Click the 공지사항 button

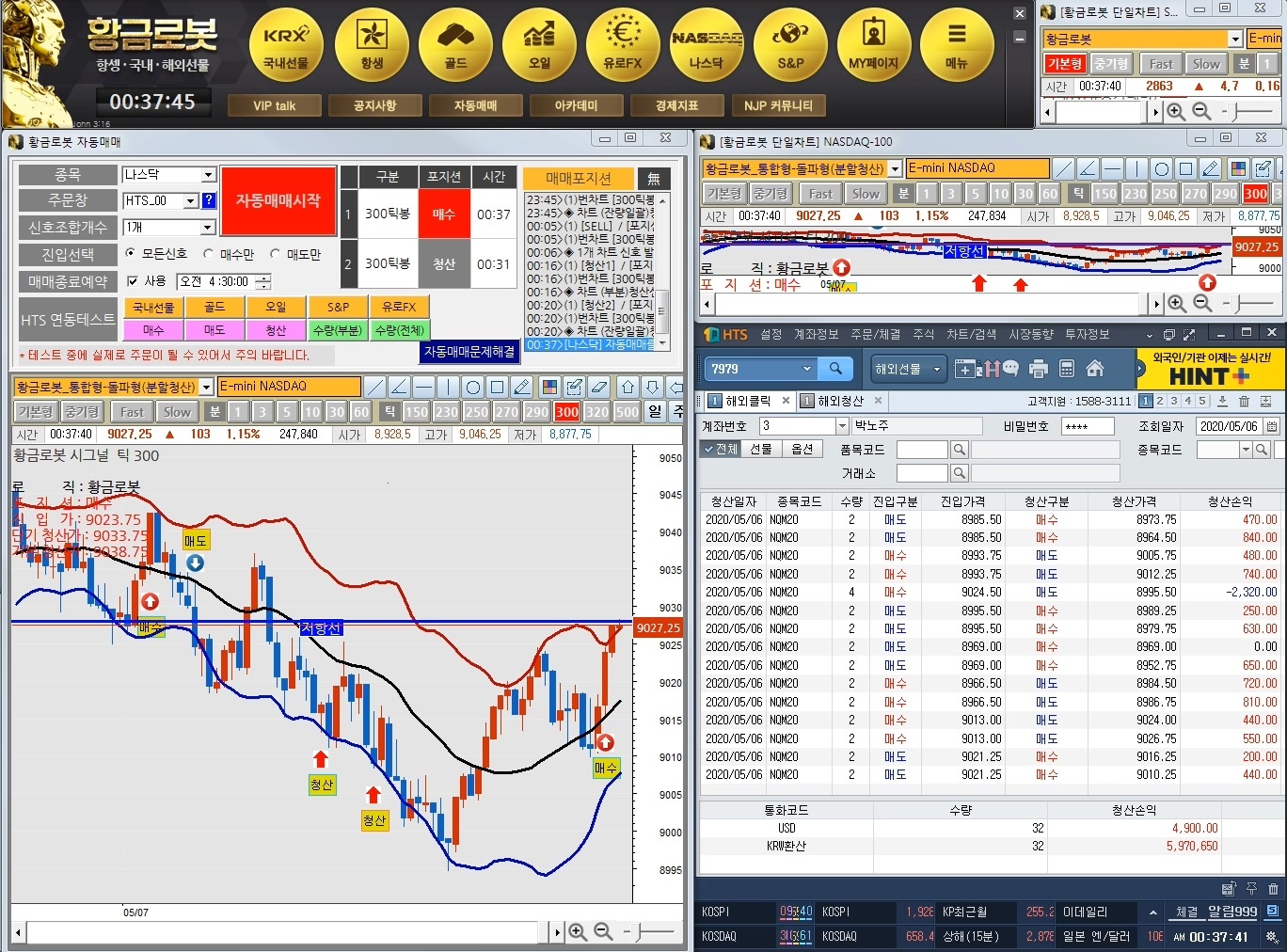(x=374, y=105)
